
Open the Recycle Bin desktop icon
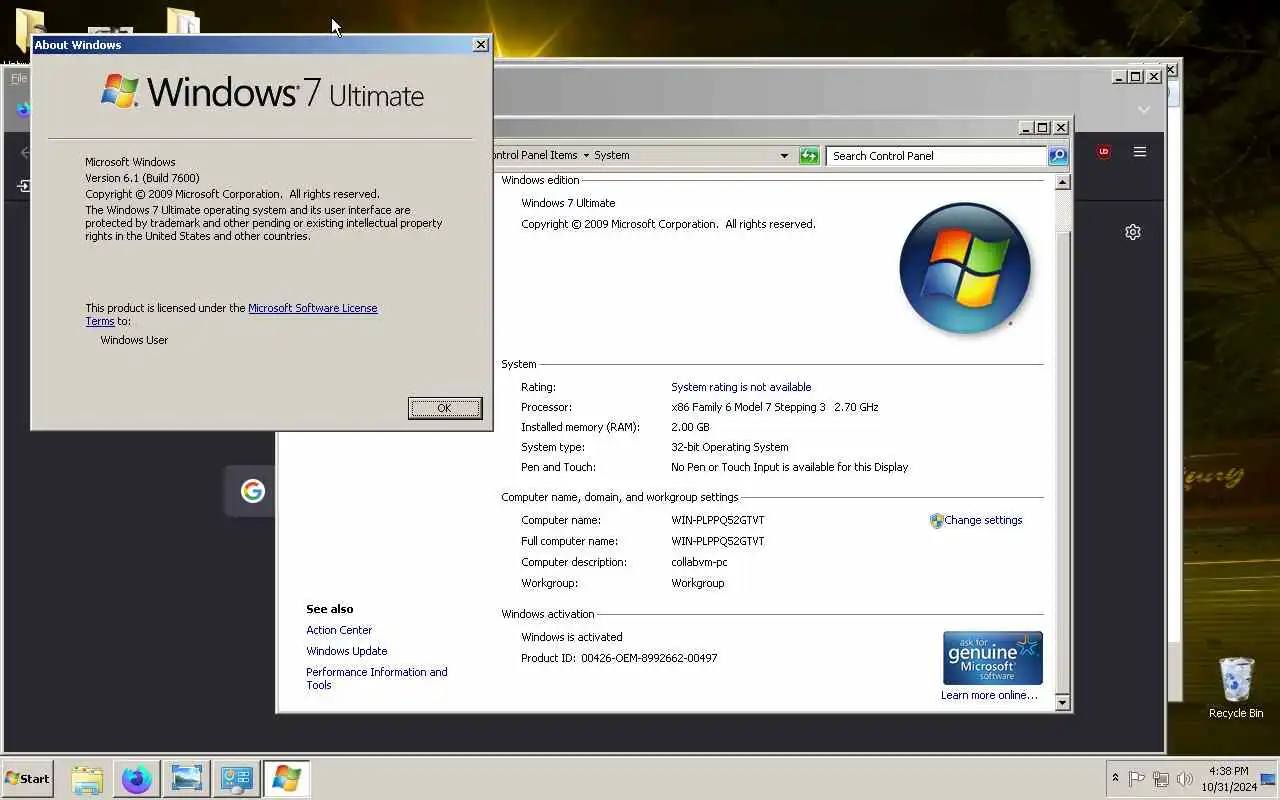pyautogui.click(x=1236, y=688)
